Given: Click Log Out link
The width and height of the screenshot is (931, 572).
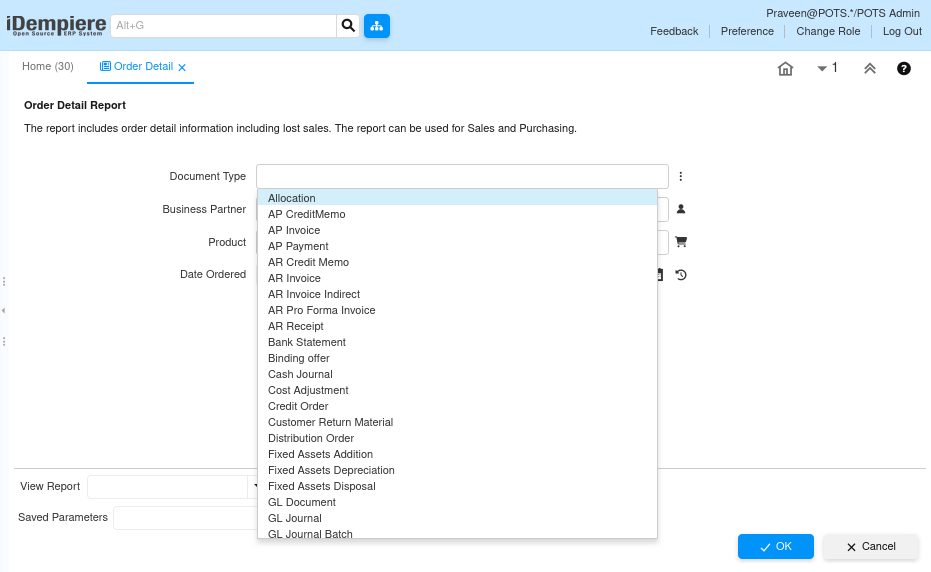Looking at the screenshot, I should 902,31.
